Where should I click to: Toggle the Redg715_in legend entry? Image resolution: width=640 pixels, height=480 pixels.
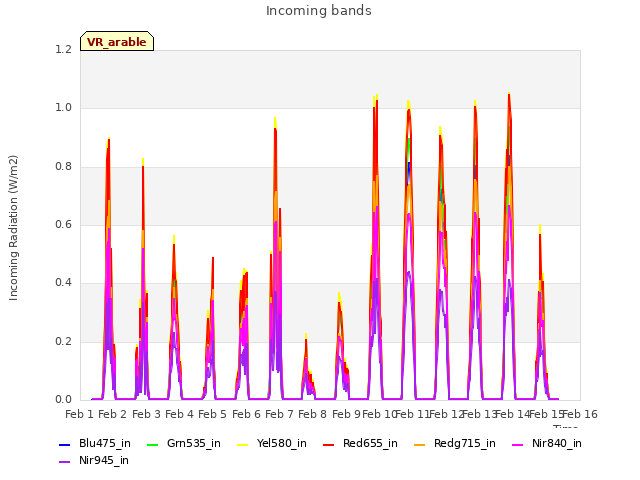tap(455, 443)
